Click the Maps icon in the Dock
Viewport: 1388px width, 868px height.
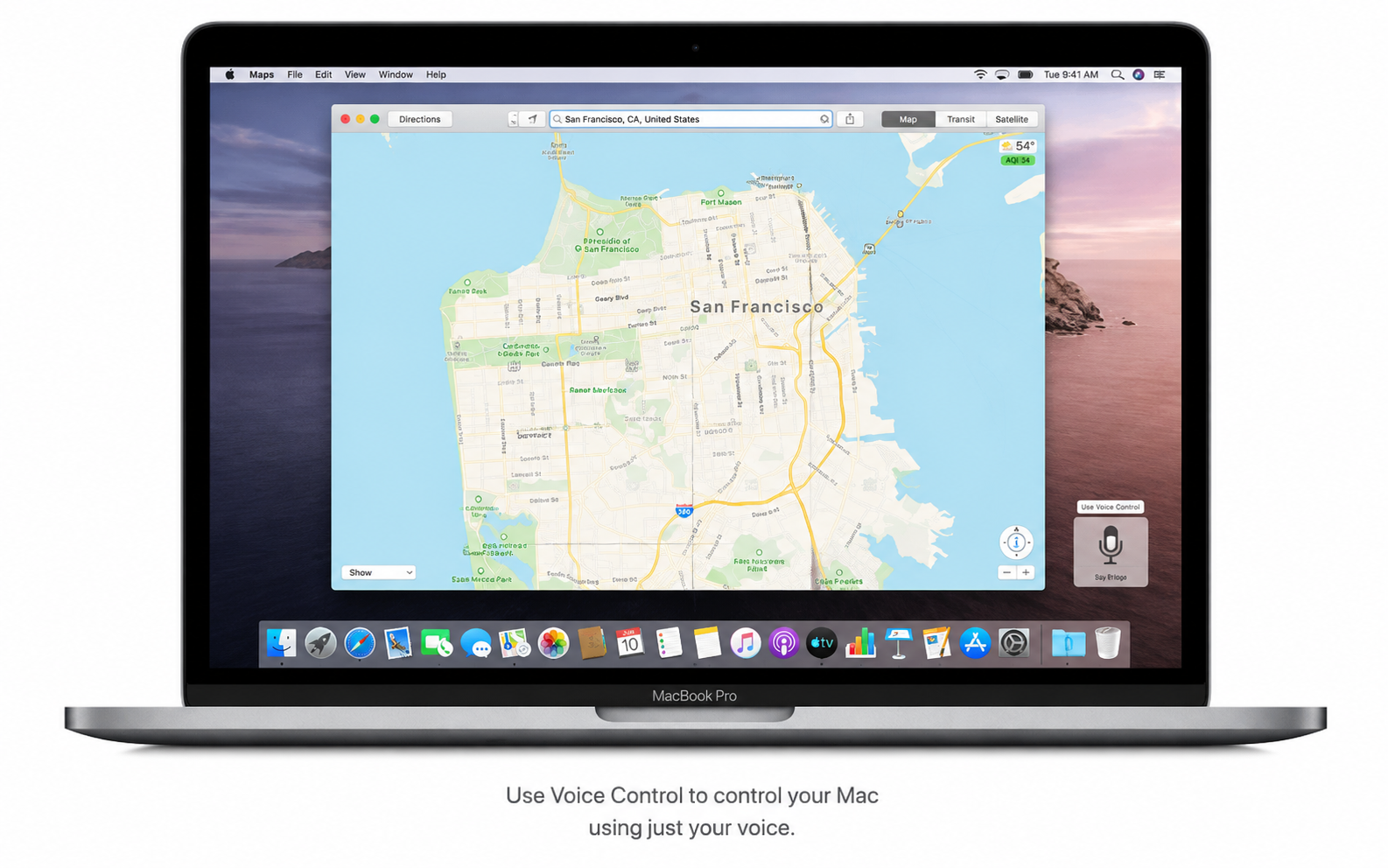pos(514,643)
